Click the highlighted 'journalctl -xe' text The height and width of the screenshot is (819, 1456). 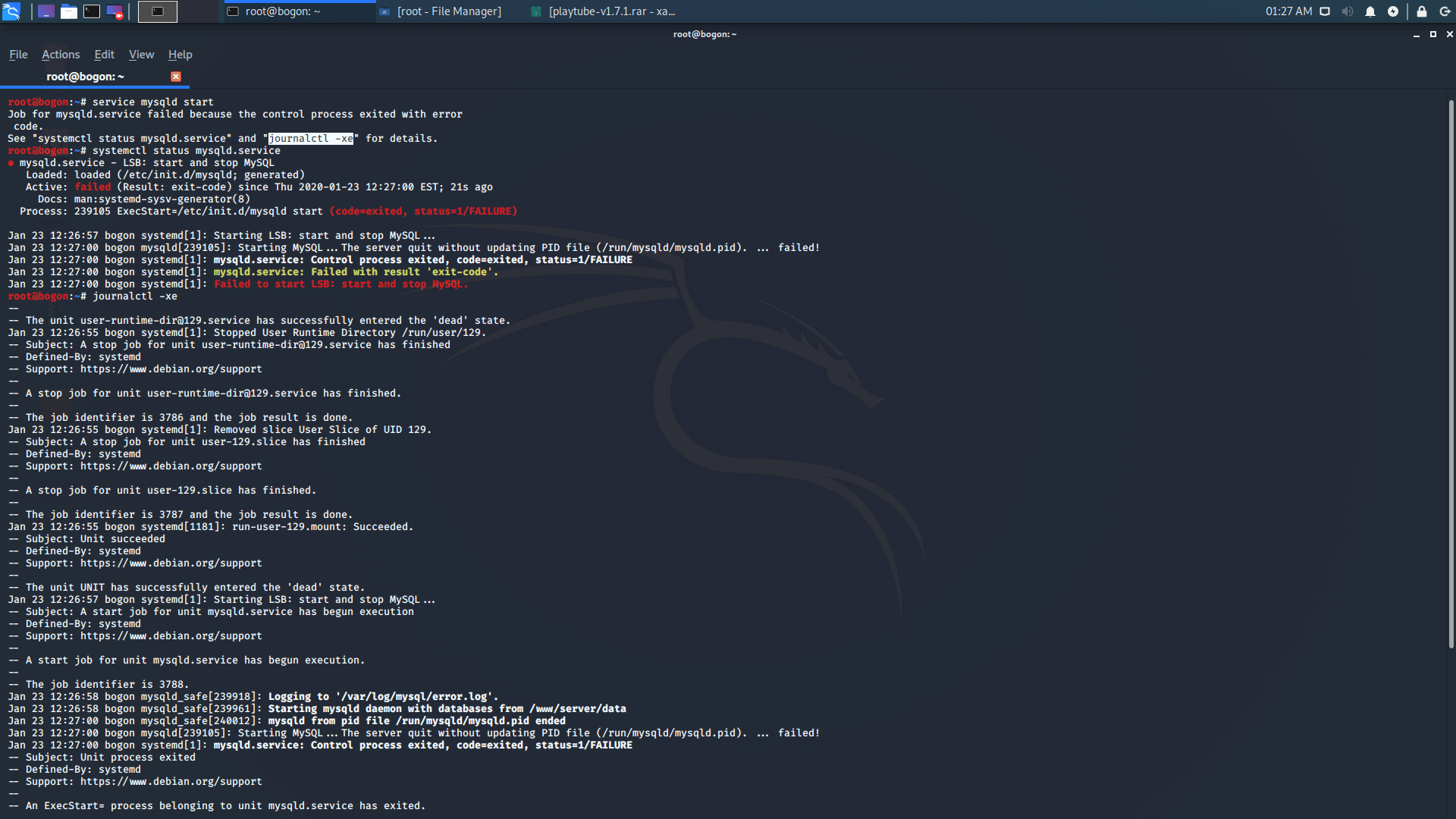click(311, 139)
